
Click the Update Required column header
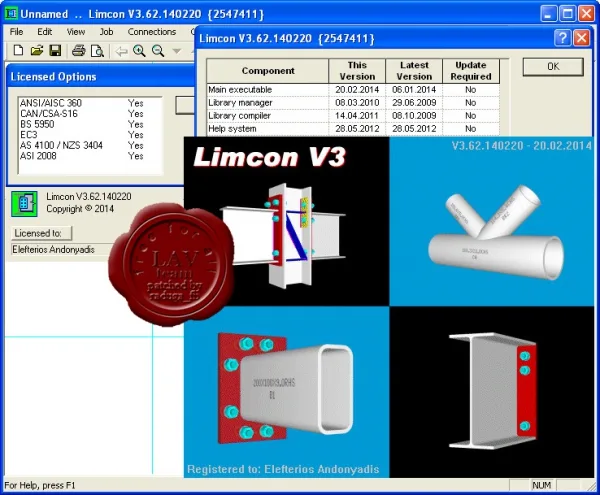(x=471, y=71)
